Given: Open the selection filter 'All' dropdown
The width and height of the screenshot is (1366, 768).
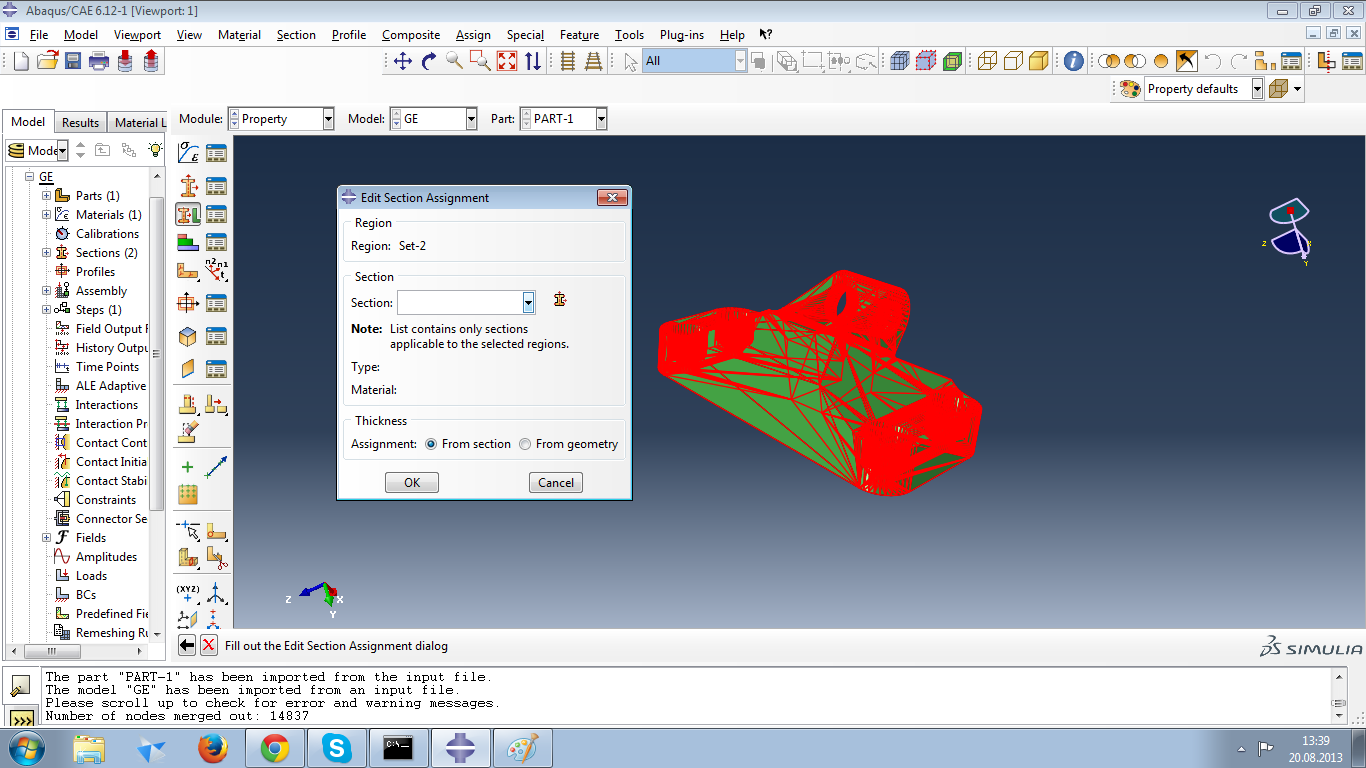Looking at the screenshot, I should click(740, 61).
